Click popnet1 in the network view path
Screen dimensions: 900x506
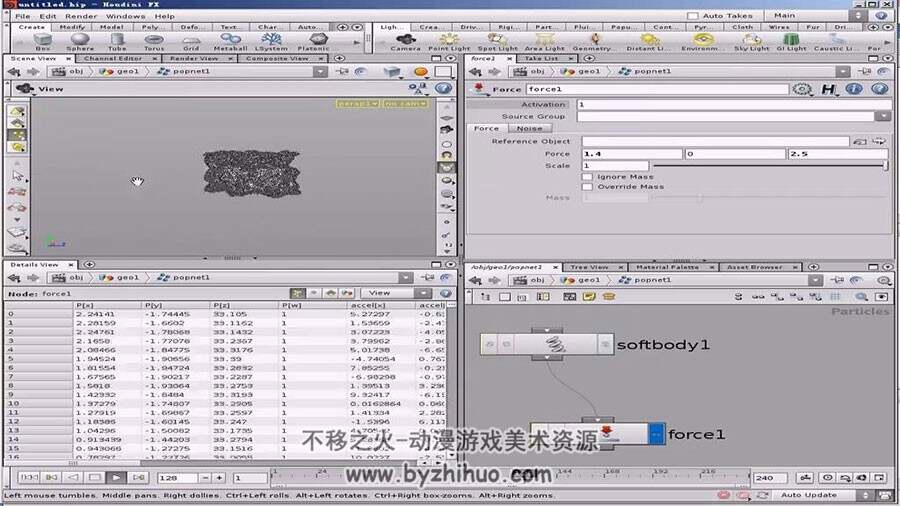click(x=646, y=280)
